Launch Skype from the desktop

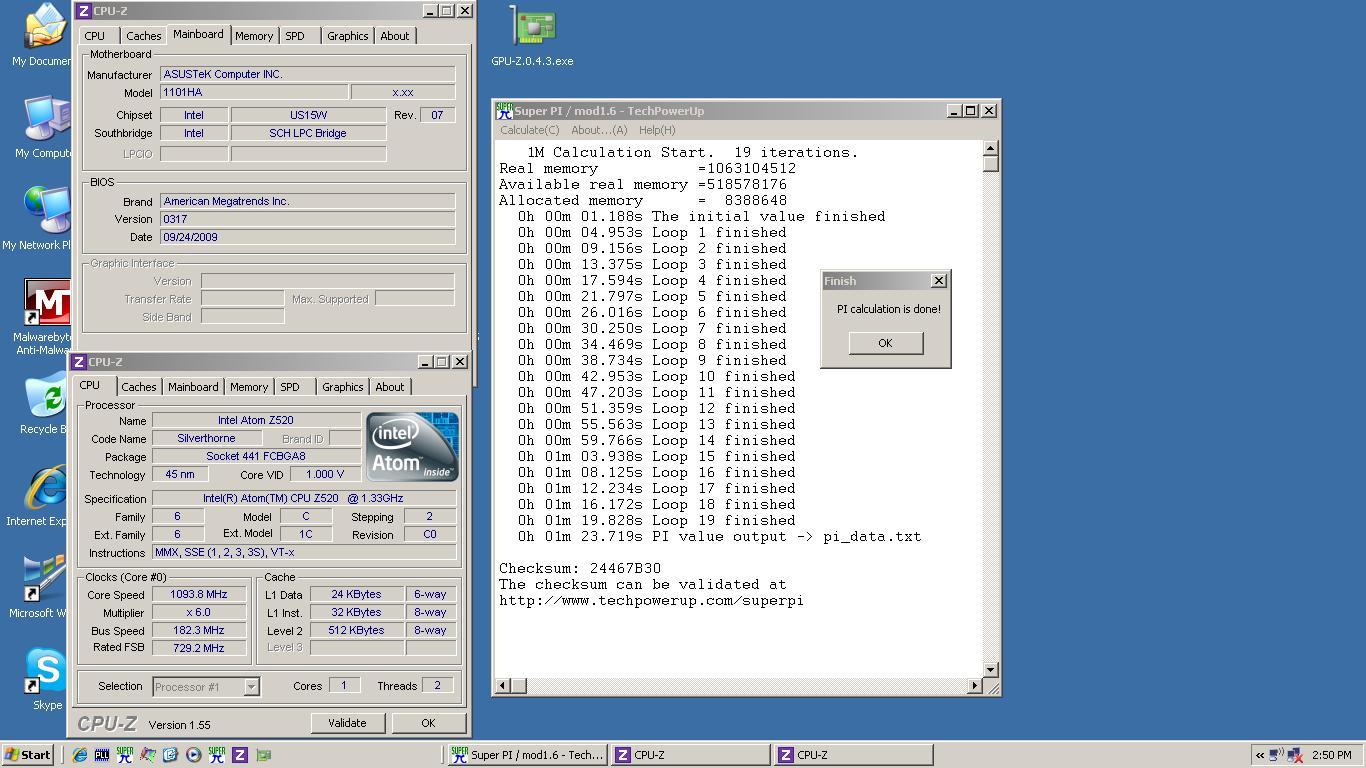click(46, 677)
